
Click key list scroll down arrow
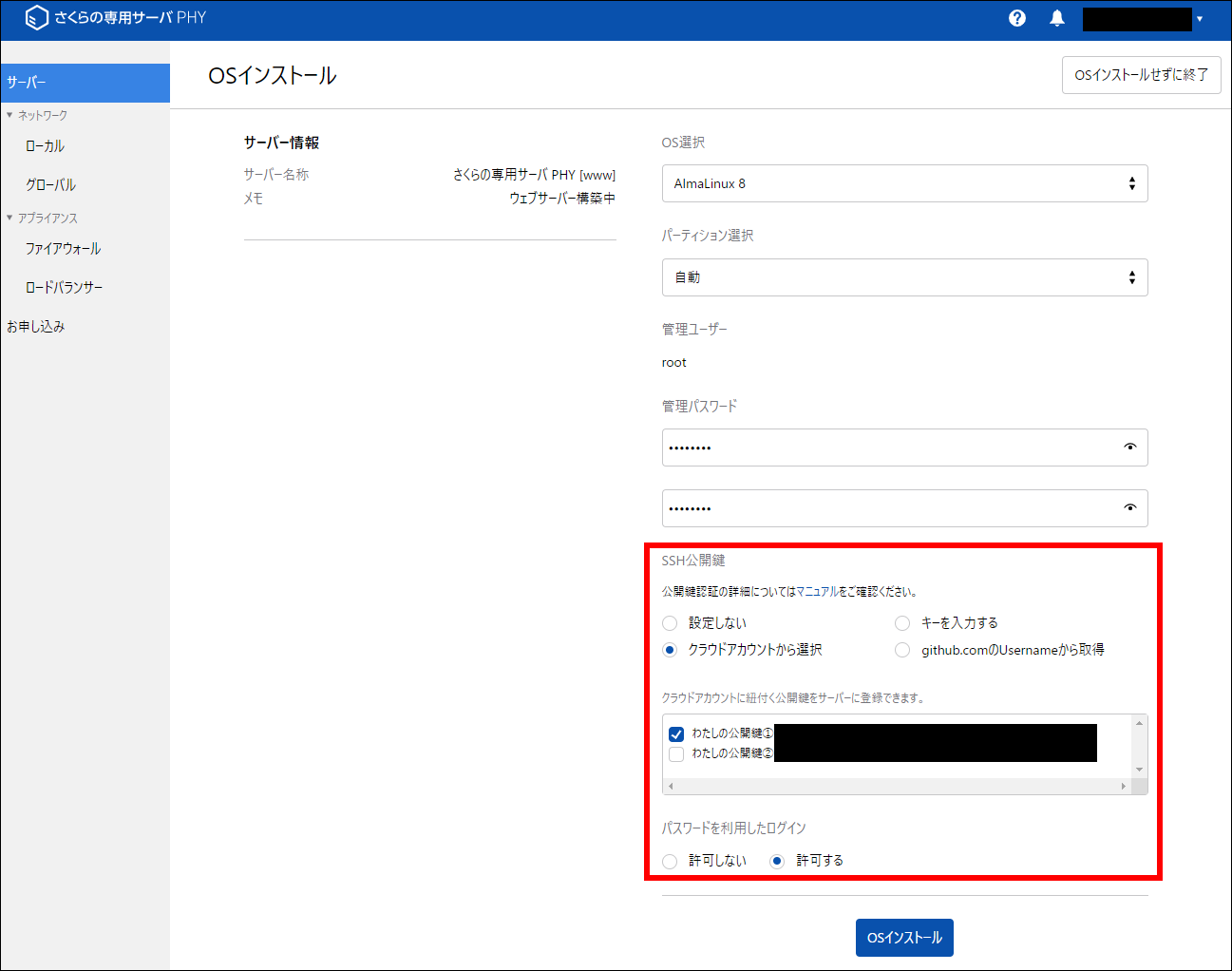[1139, 770]
